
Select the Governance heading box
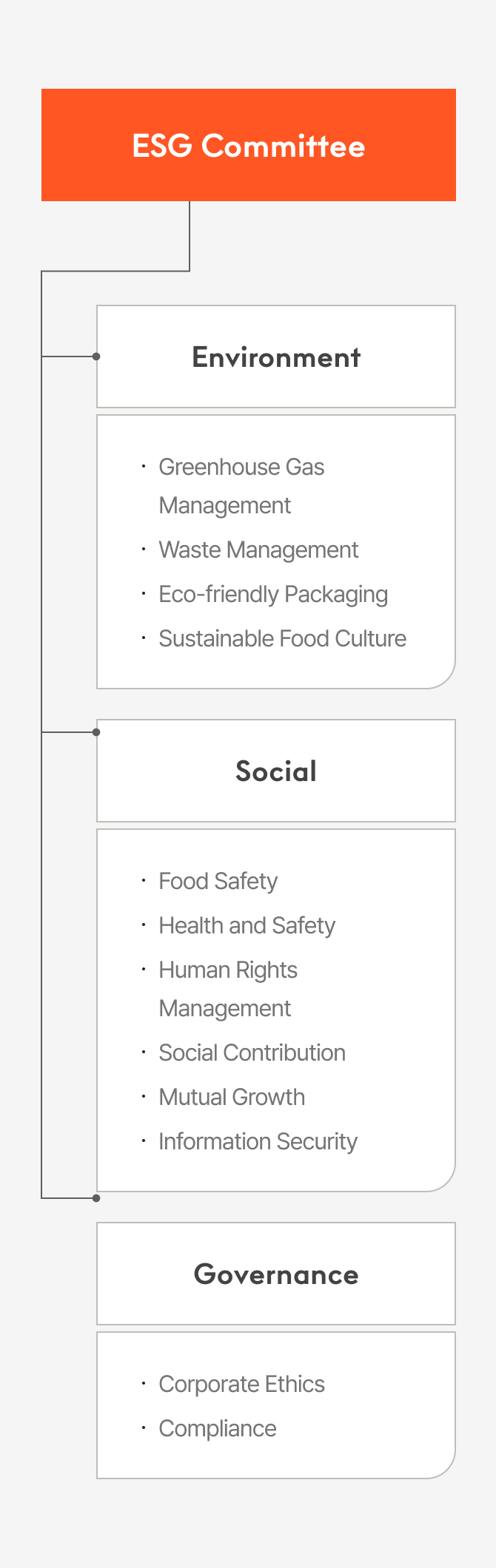(x=276, y=1274)
